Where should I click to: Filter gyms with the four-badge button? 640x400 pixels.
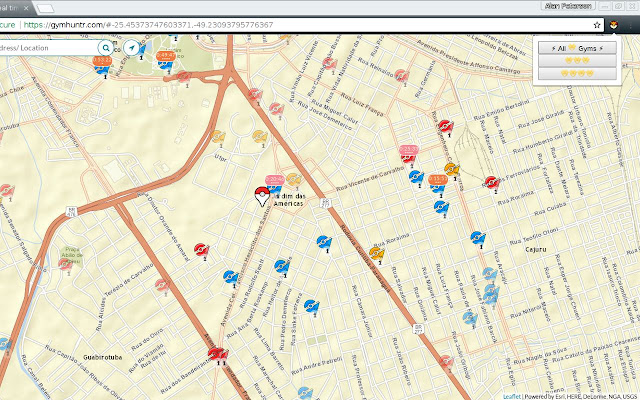pos(577,73)
